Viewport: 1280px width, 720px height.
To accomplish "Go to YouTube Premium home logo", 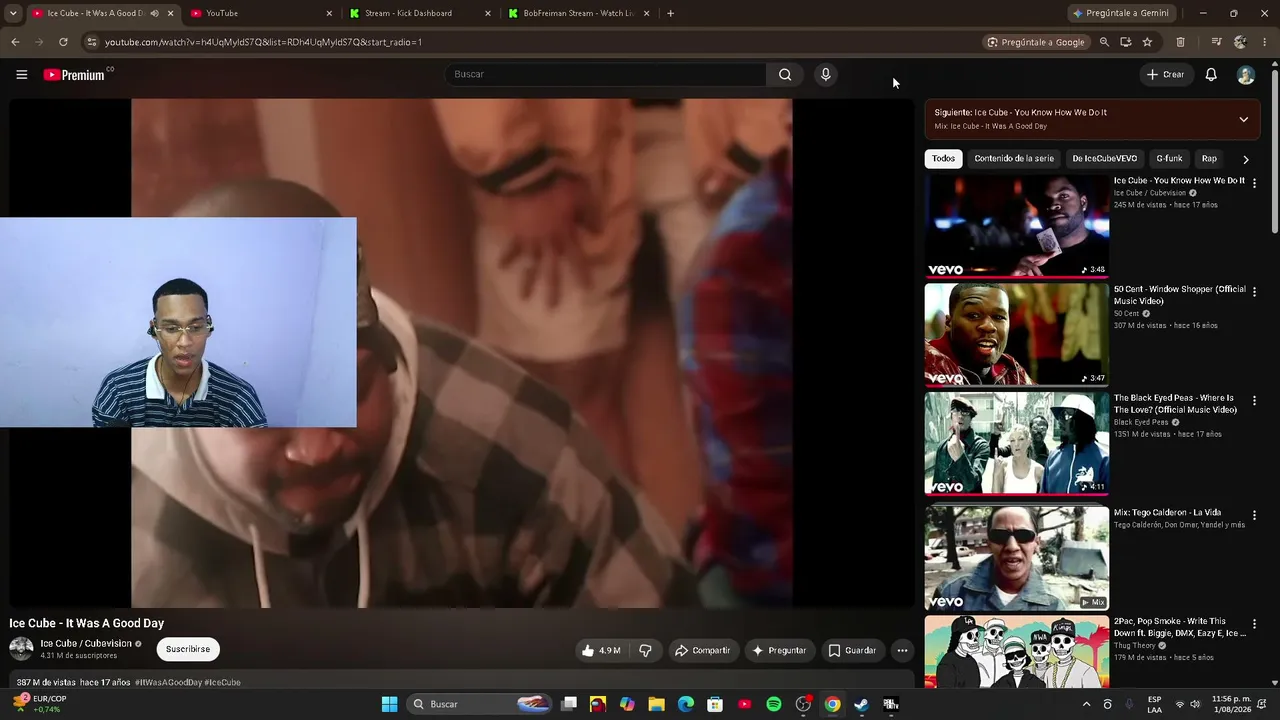I will (x=74, y=75).
